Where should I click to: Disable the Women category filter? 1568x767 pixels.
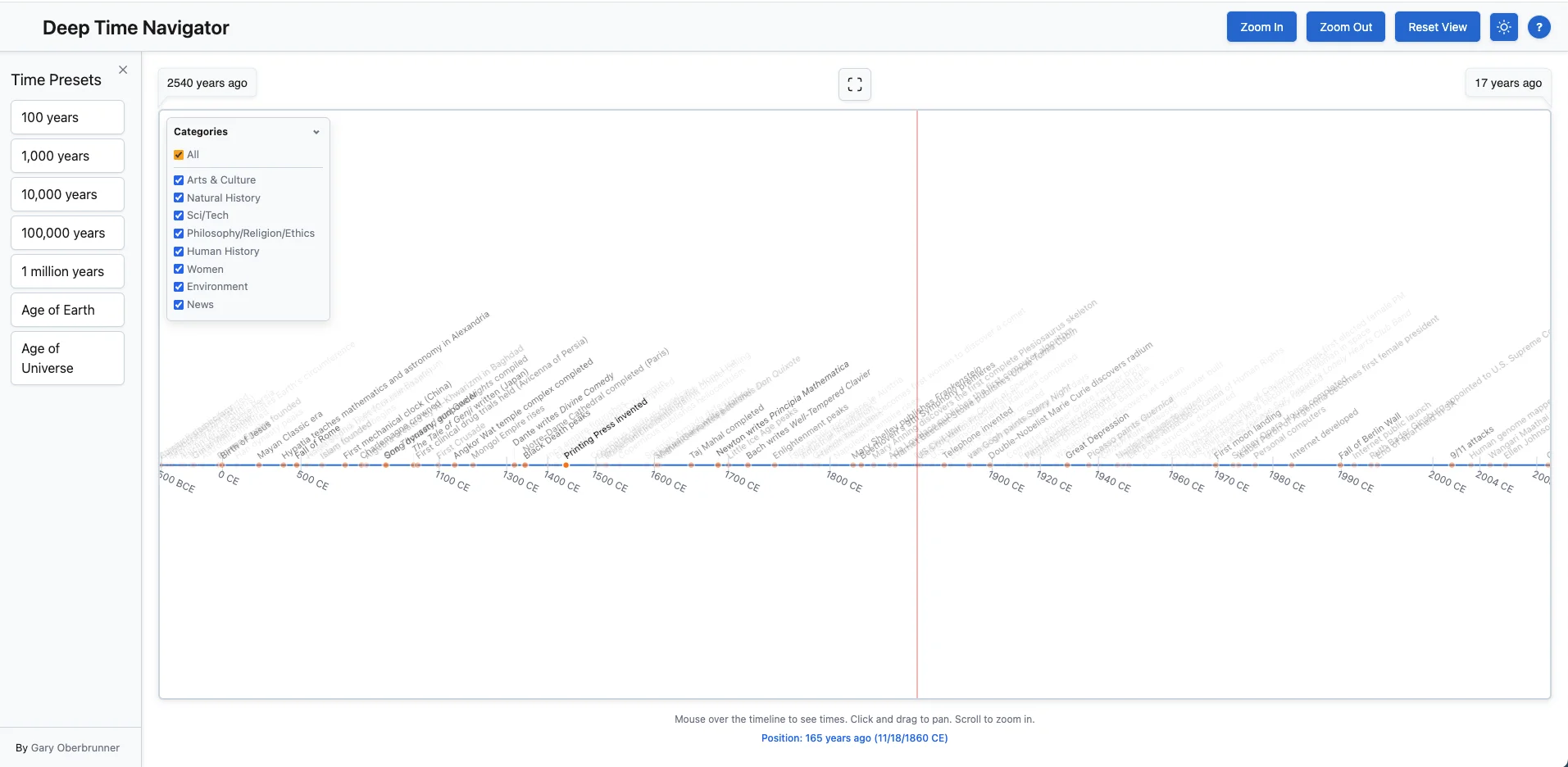[x=179, y=269]
